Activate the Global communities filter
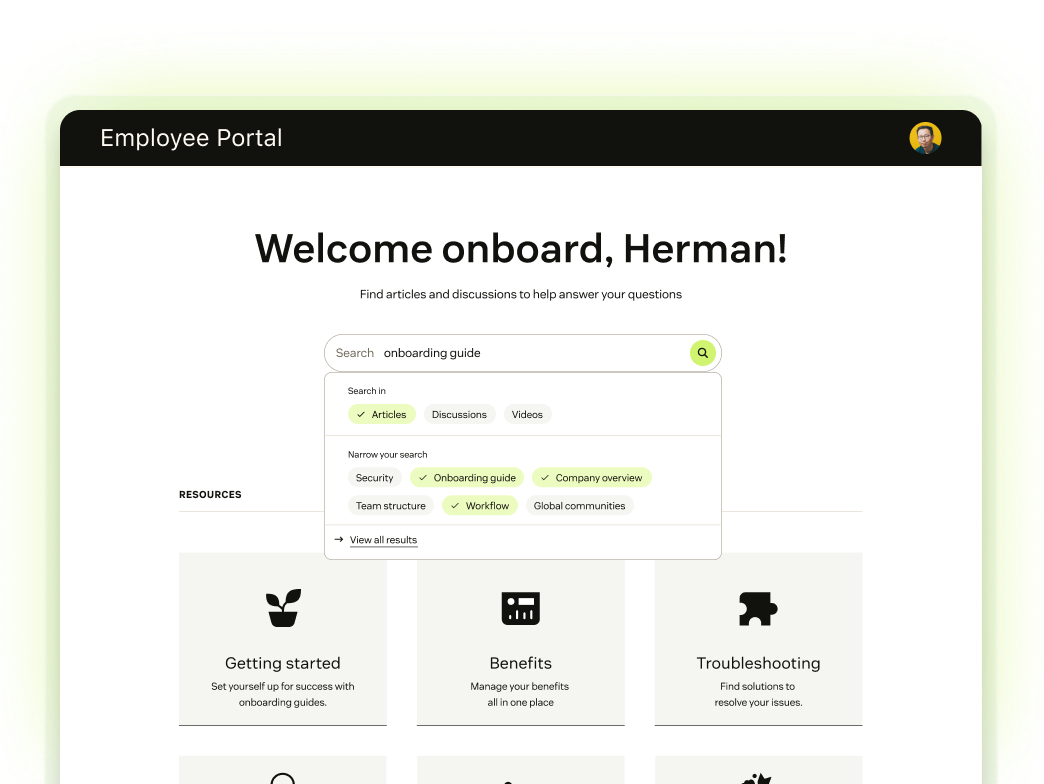 pyautogui.click(x=579, y=505)
